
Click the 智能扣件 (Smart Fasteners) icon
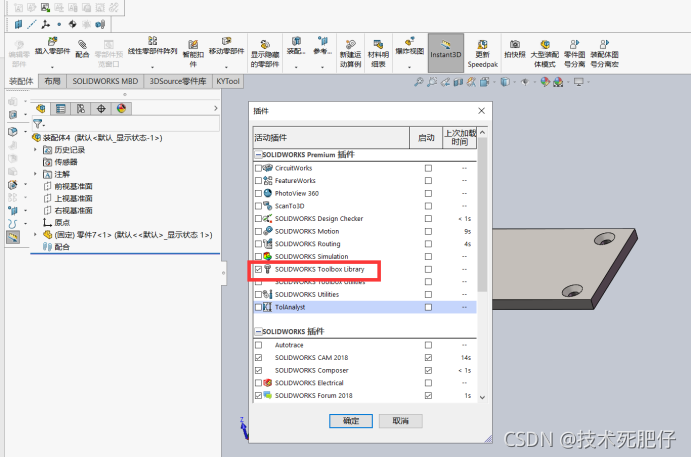click(193, 45)
